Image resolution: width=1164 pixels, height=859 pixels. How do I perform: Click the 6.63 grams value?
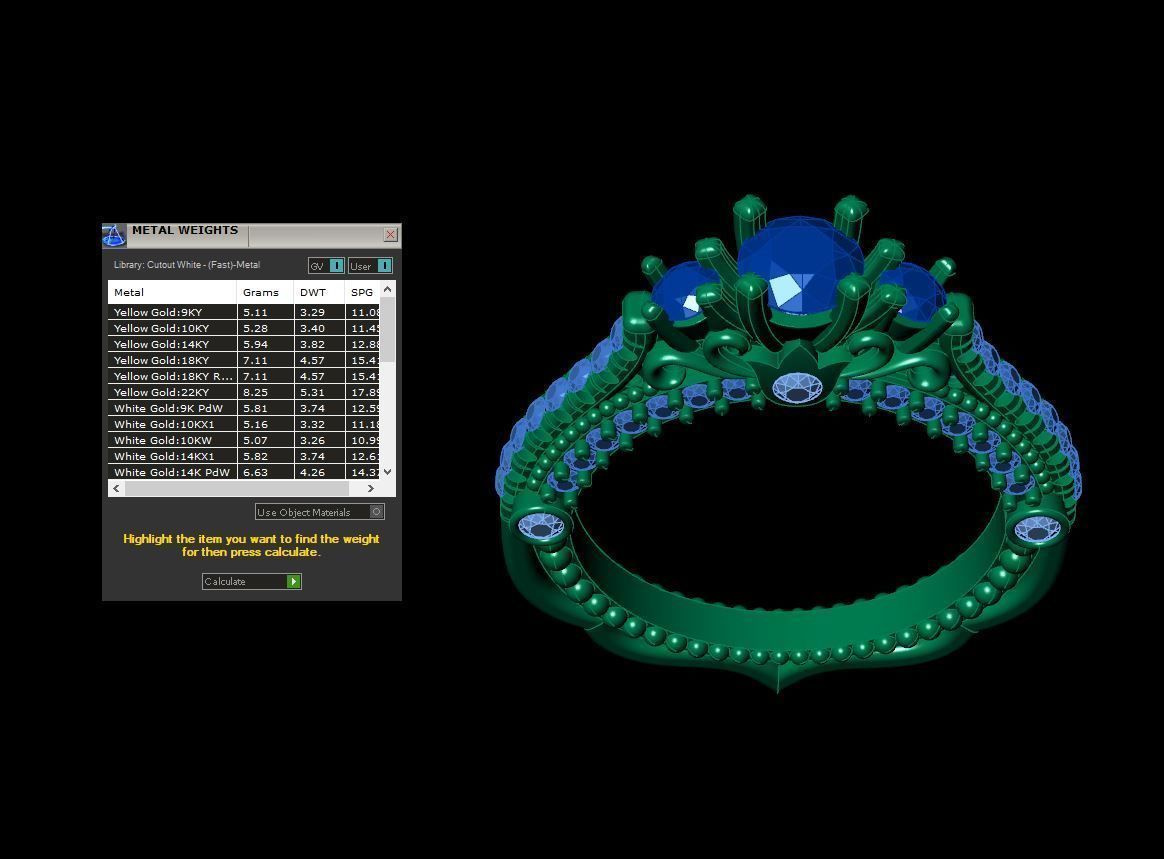tap(255, 471)
